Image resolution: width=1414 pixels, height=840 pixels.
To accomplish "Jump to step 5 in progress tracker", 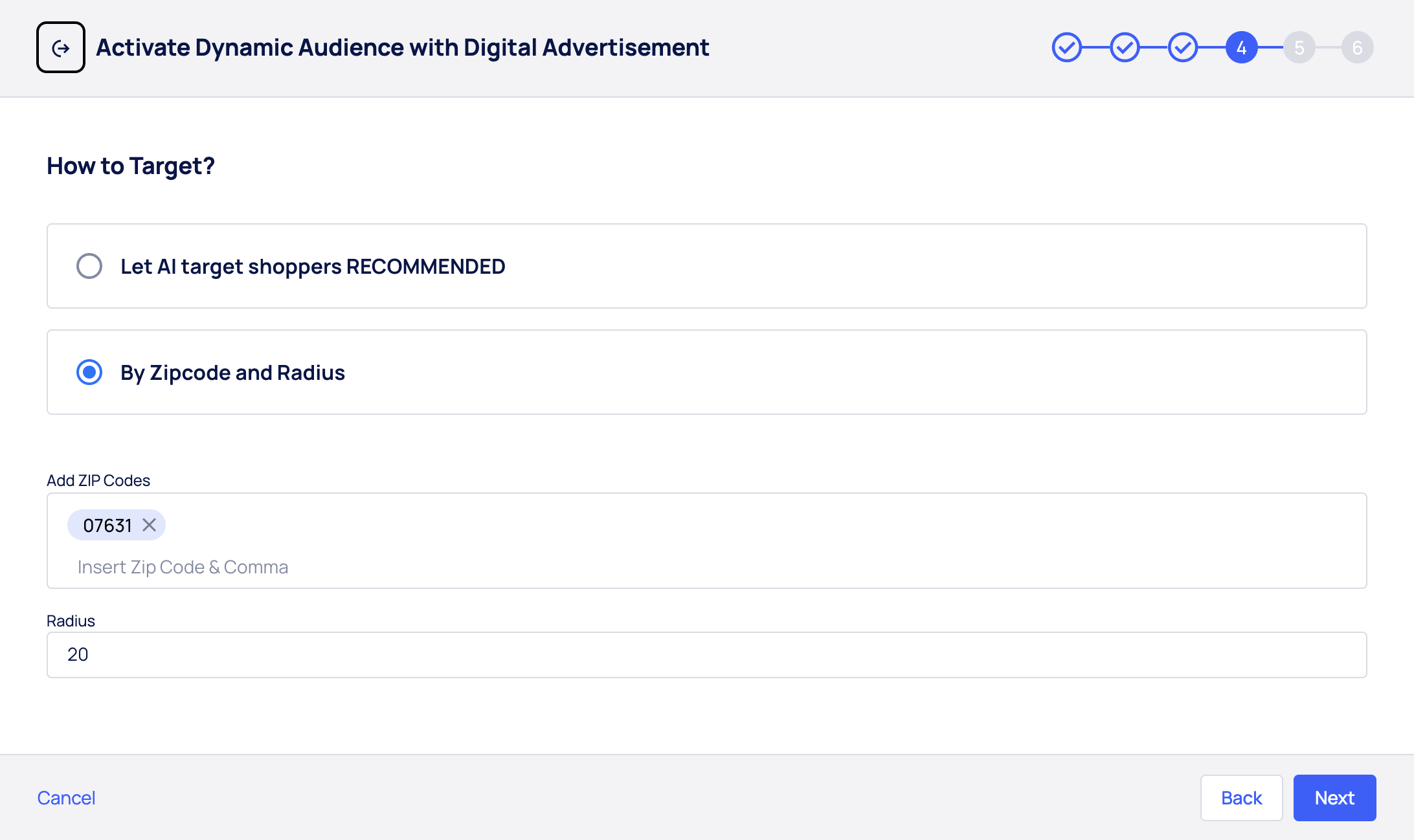I will tap(1299, 47).
